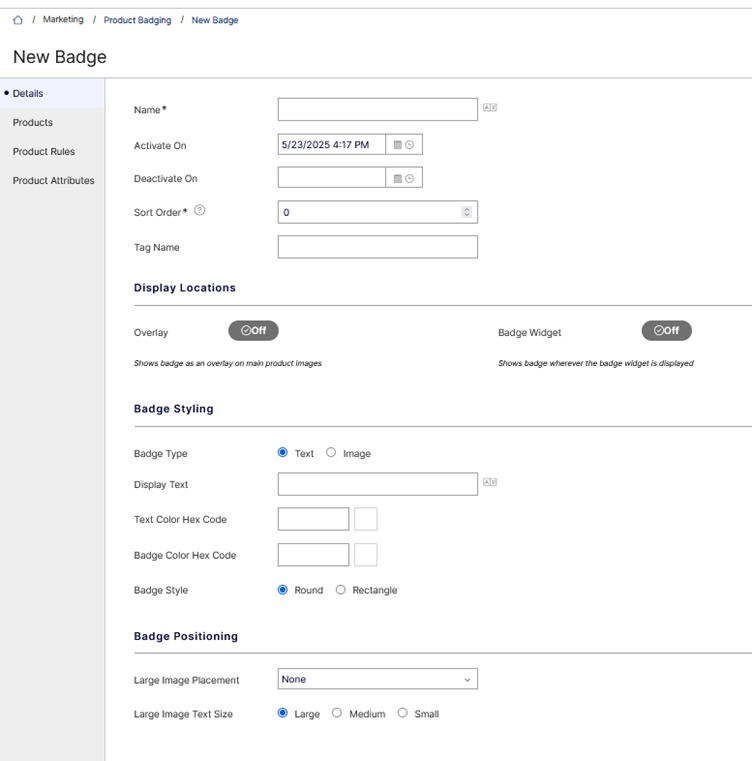The image size is (752, 761).
Task: Open the calendar picker for Activate On
Action: tap(397, 145)
